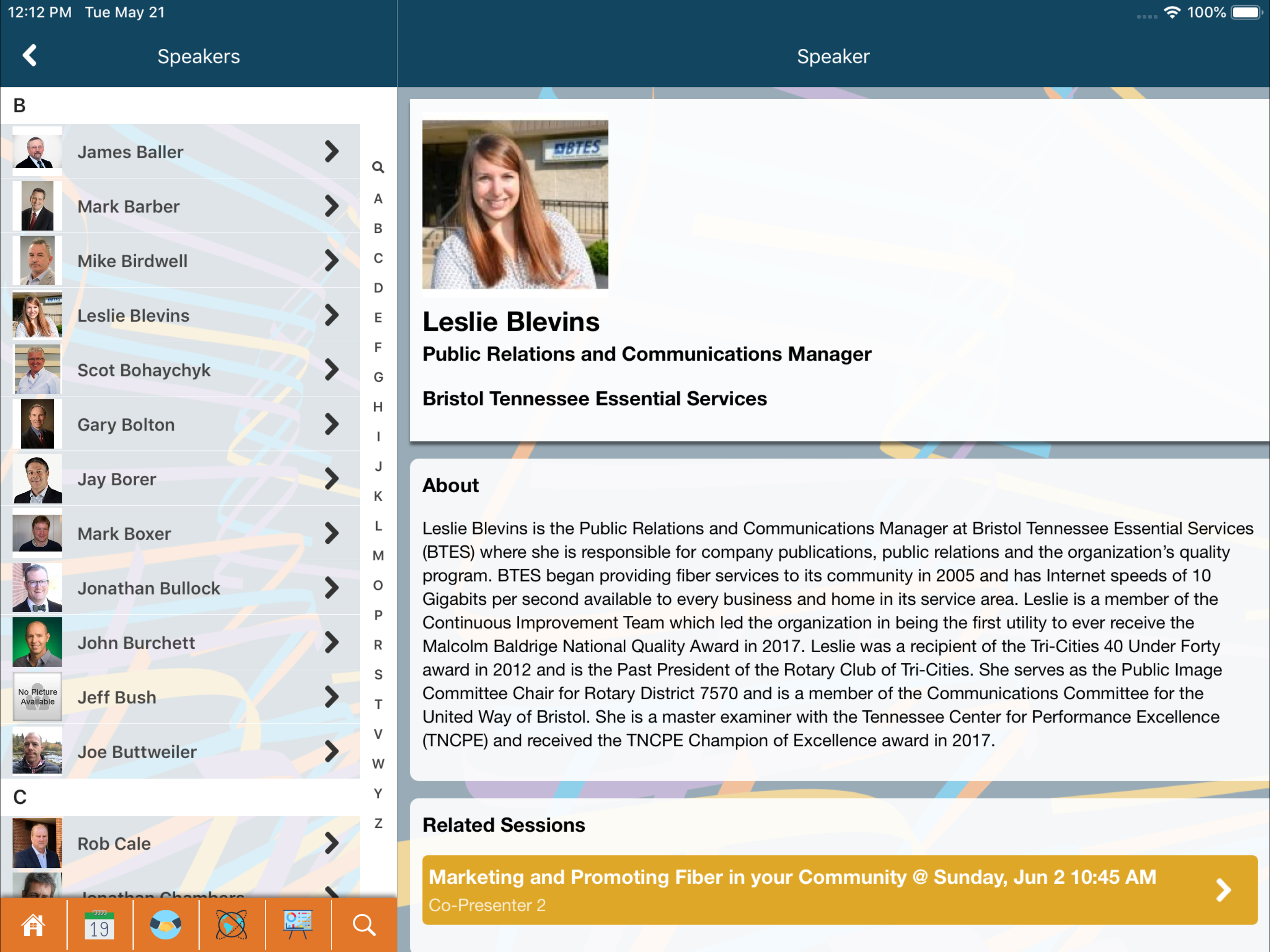Screen dimensions: 1270x952
Task: Jump to letter S in index
Action: point(378,674)
